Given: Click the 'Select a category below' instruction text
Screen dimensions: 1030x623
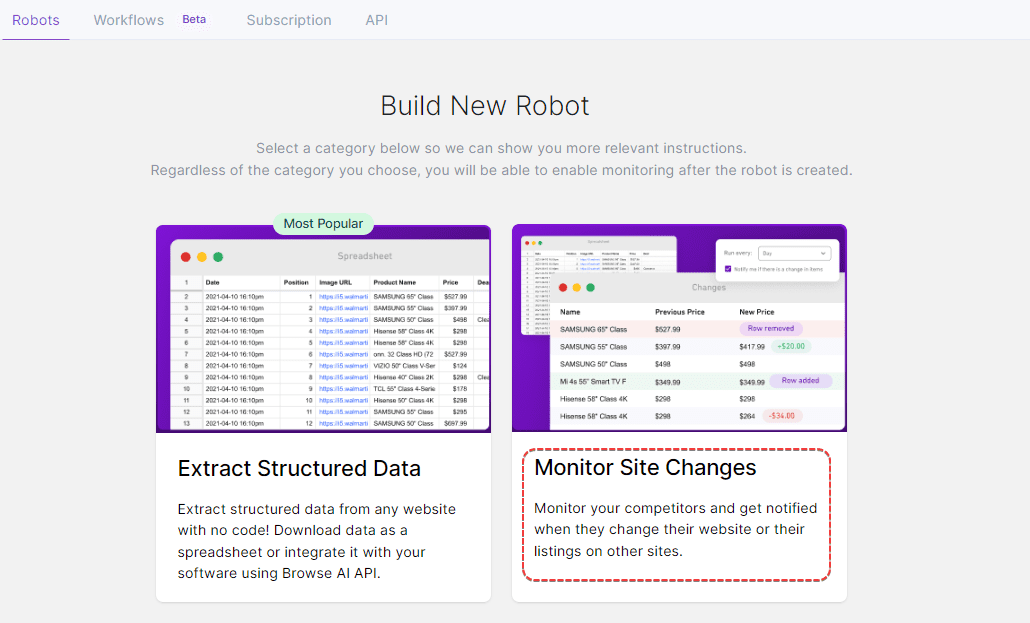Looking at the screenshot, I should pos(501,149).
